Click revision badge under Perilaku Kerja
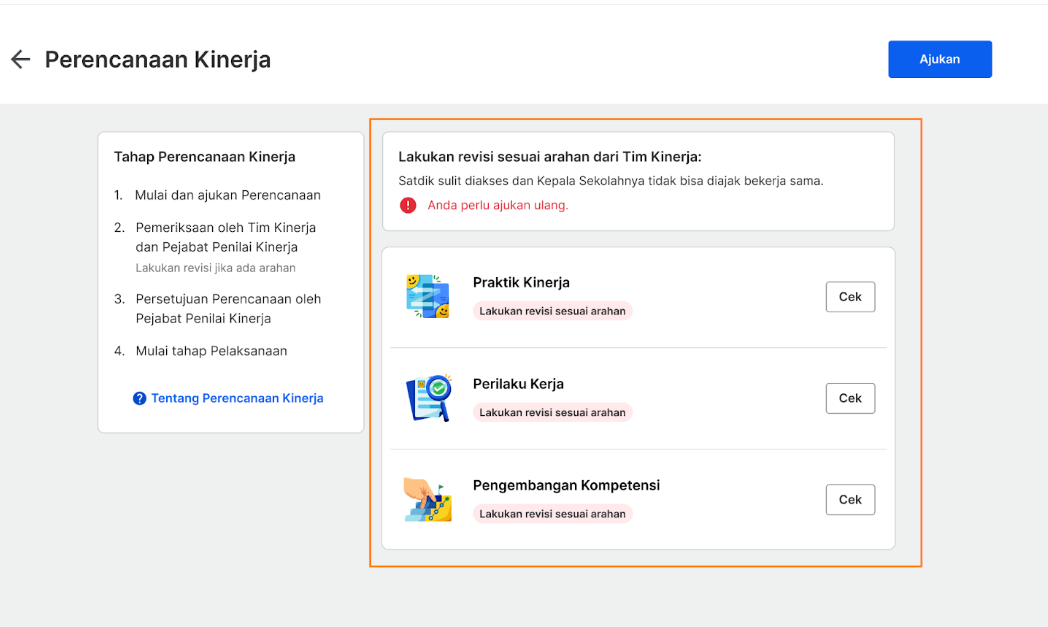 (x=553, y=412)
